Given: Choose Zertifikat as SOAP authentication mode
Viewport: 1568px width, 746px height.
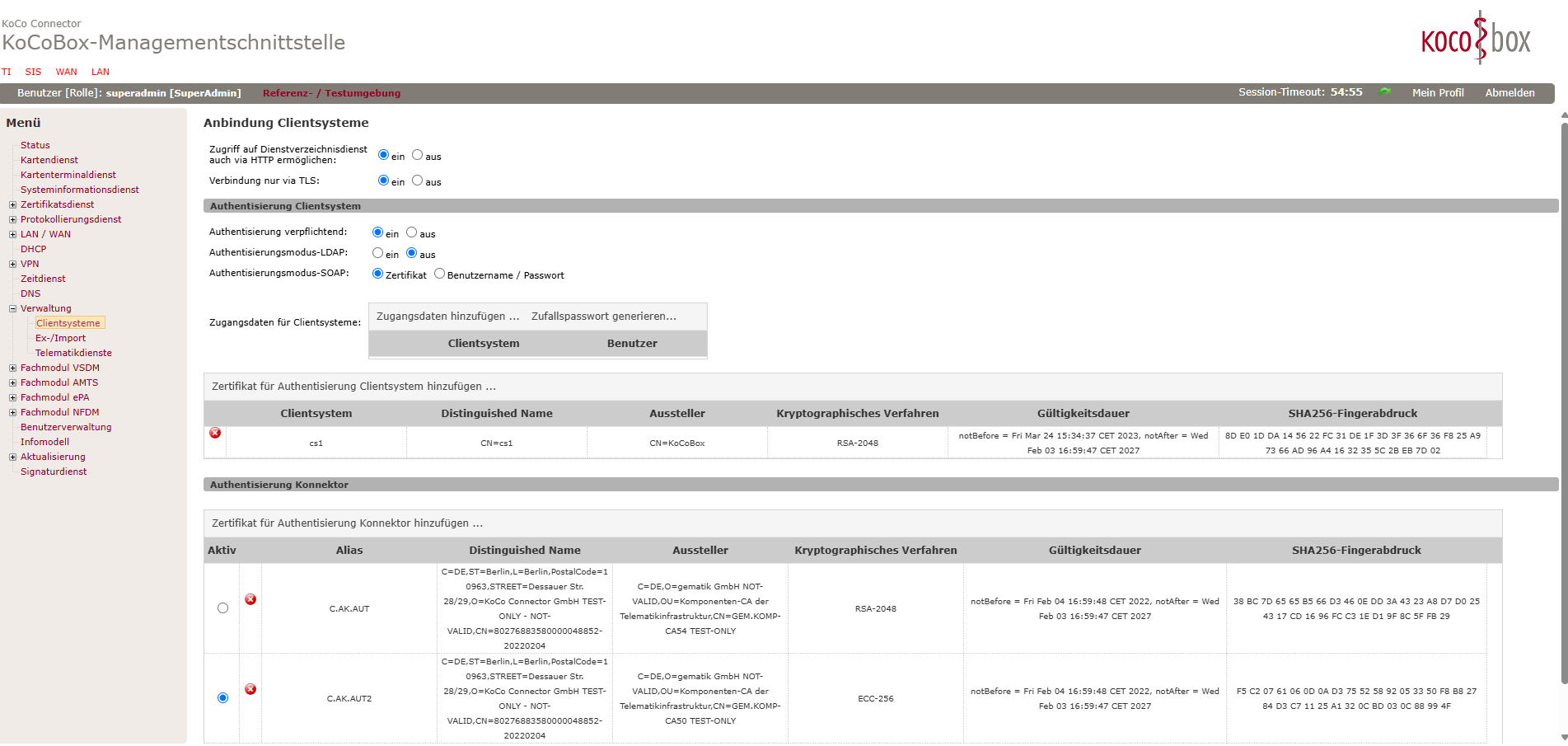Looking at the screenshot, I should 377,274.
